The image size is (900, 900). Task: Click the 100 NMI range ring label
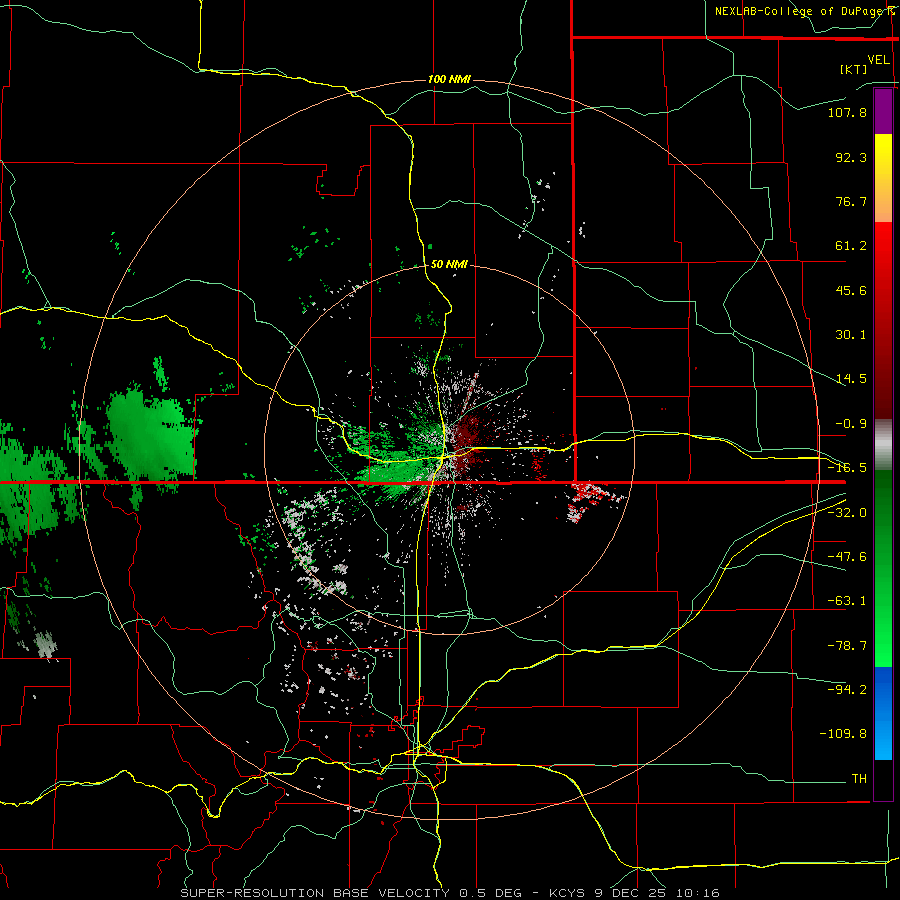tap(449, 79)
